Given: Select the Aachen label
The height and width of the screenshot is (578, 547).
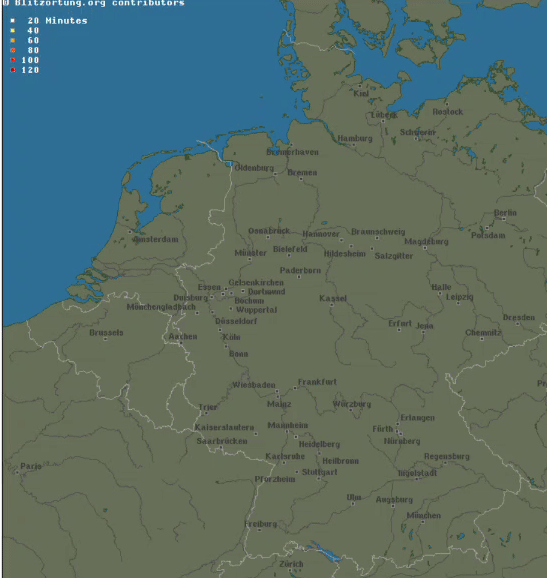Looking at the screenshot, I should [x=183, y=337].
